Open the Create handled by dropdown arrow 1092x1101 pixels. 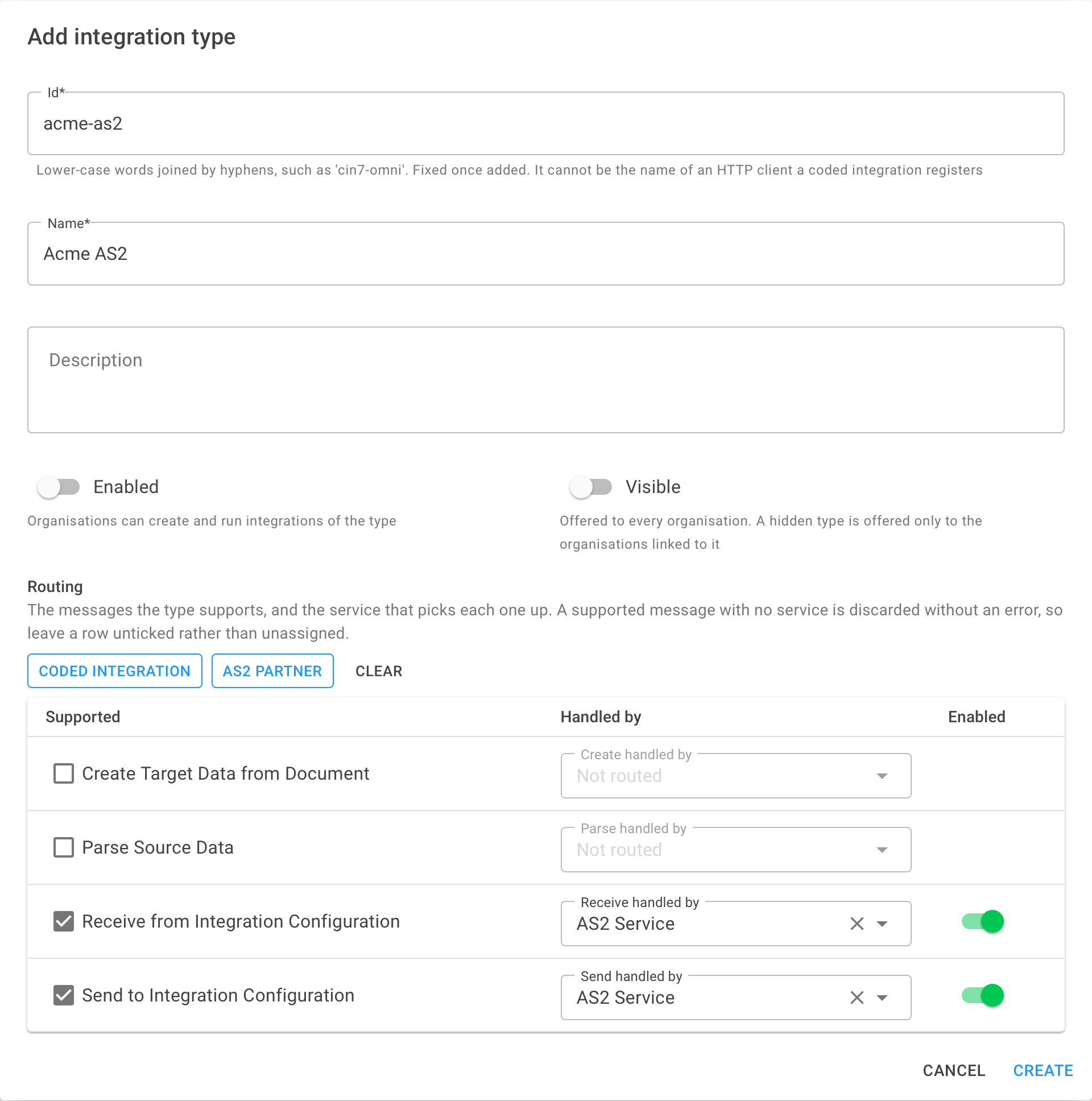point(882,776)
